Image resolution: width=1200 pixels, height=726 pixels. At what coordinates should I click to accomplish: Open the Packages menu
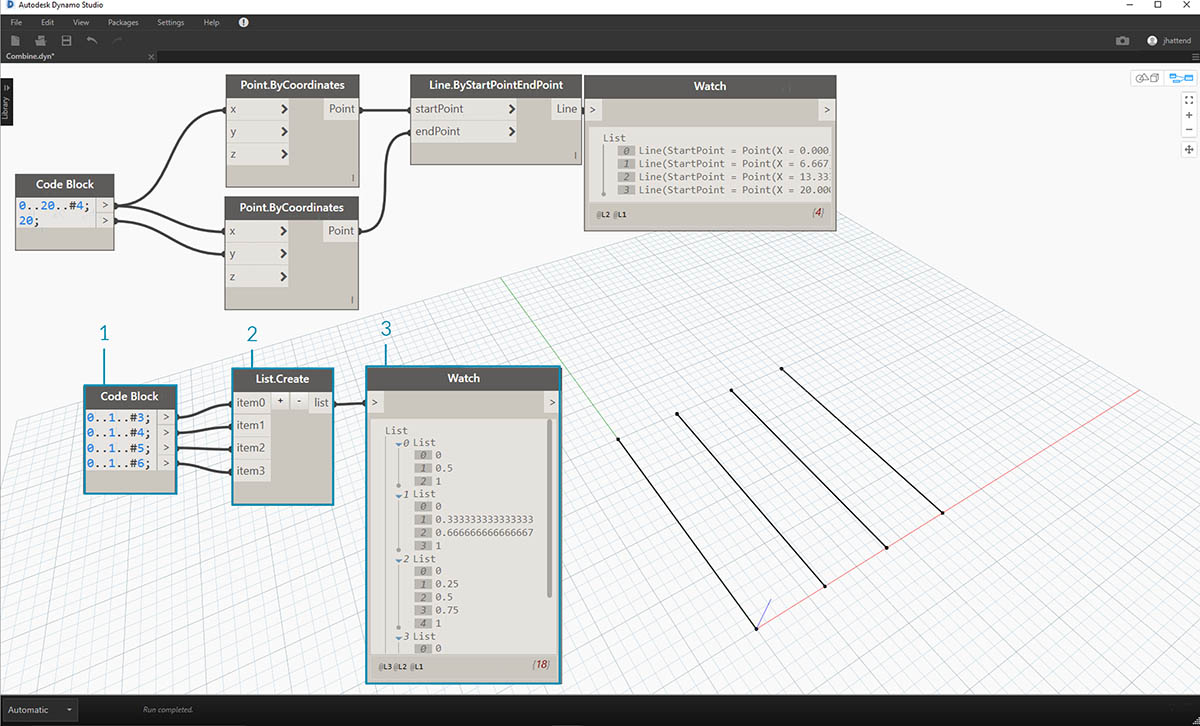pyautogui.click(x=123, y=22)
